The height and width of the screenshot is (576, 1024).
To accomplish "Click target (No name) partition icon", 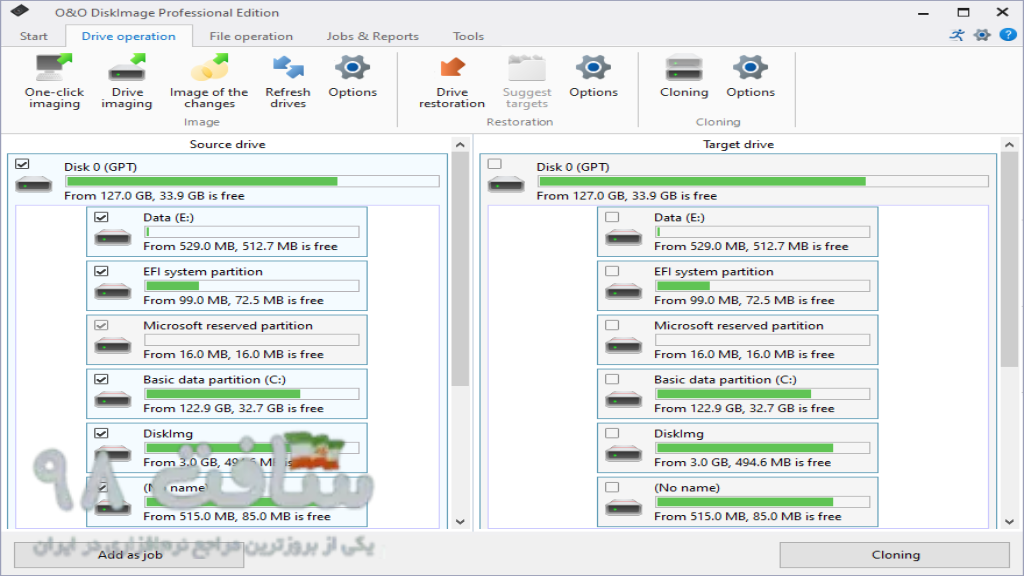I will point(623,507).
